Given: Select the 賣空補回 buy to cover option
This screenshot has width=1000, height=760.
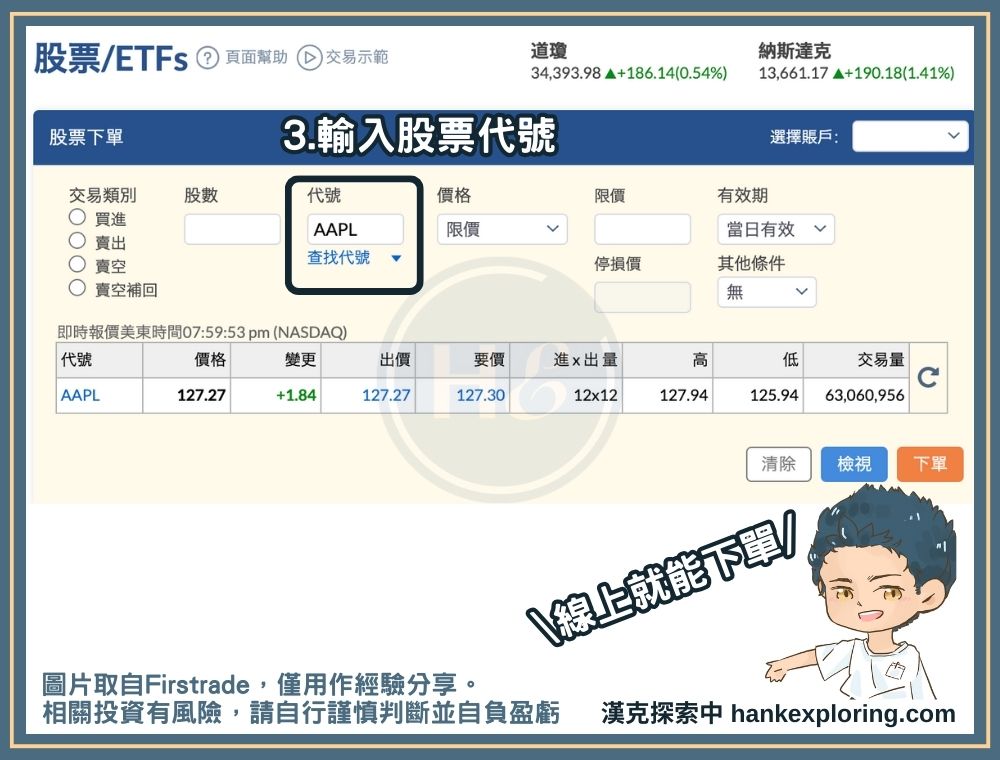Looking at the screenshot, I should pos(77,288).
